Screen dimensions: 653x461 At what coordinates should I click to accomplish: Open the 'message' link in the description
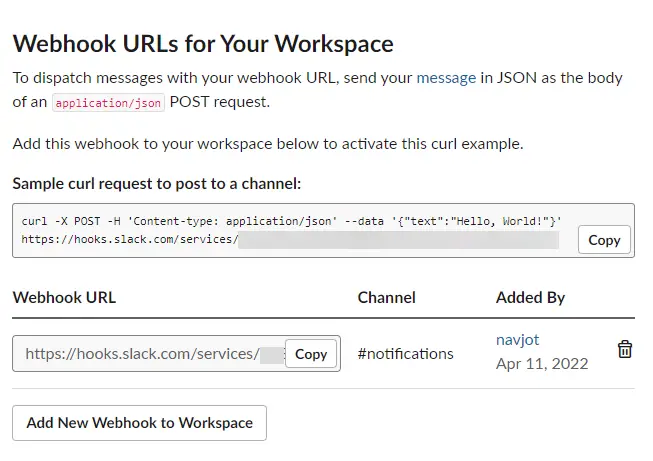[446, 78]
